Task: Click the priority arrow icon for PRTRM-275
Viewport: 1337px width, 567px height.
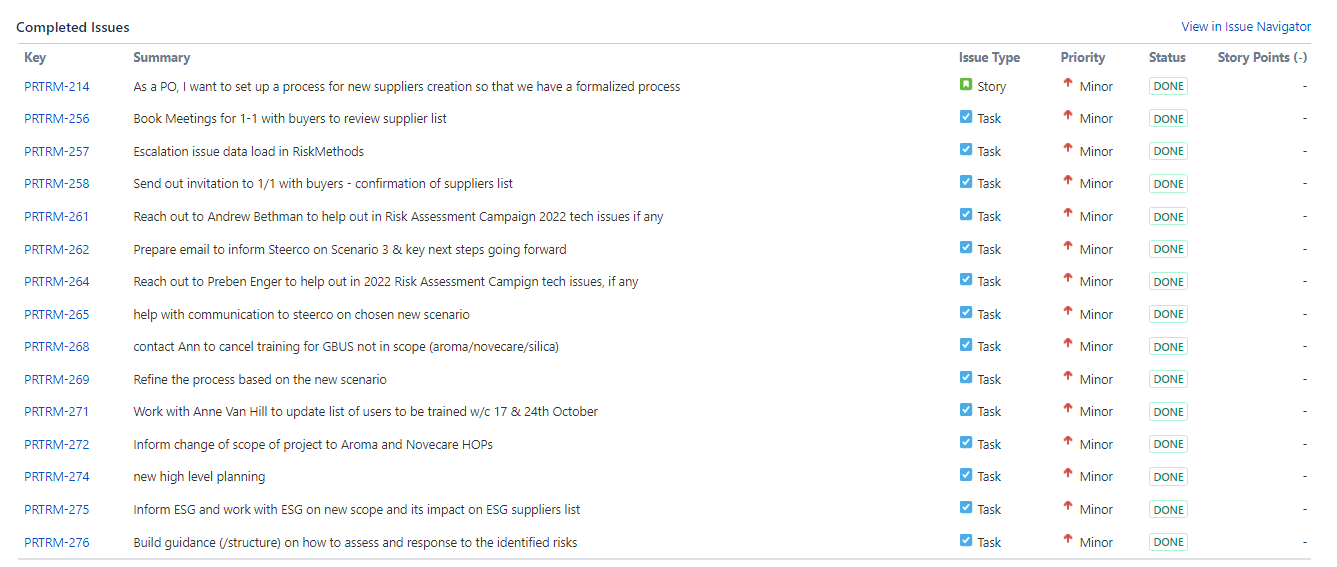Action: (1068, 507)
